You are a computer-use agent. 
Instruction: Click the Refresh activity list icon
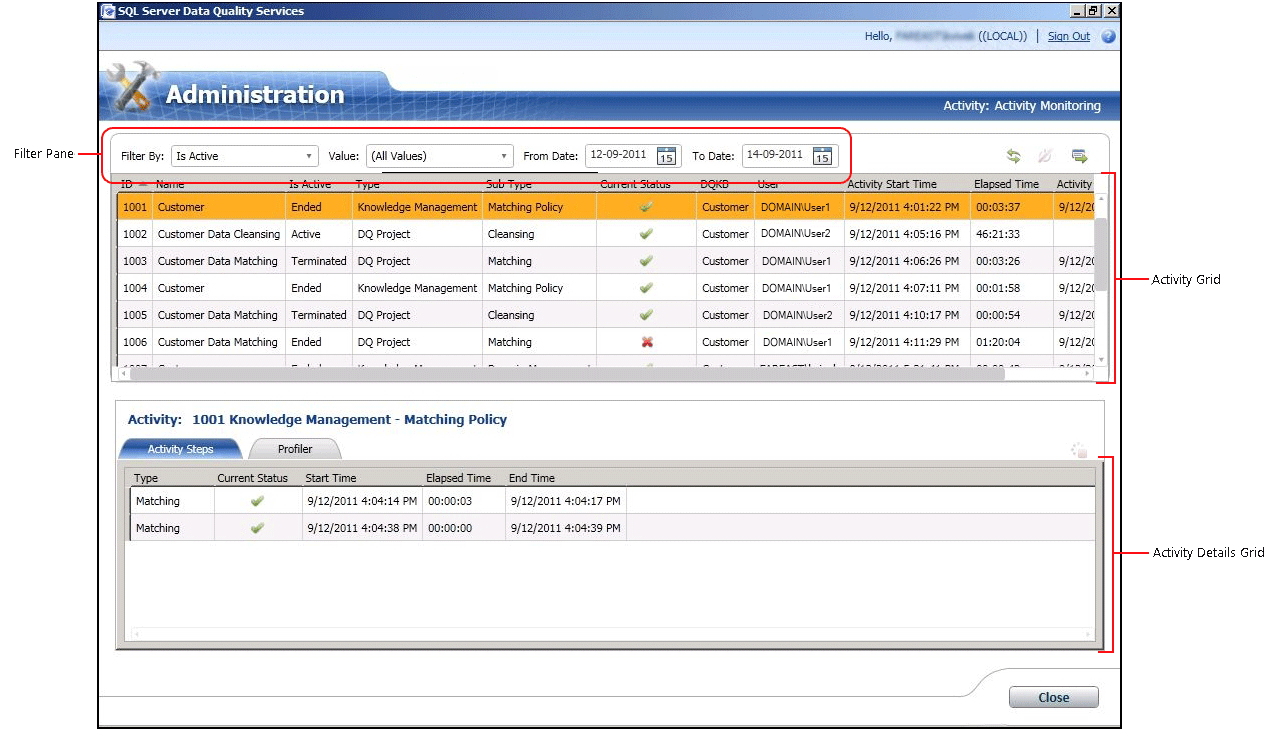(1013, 156)
